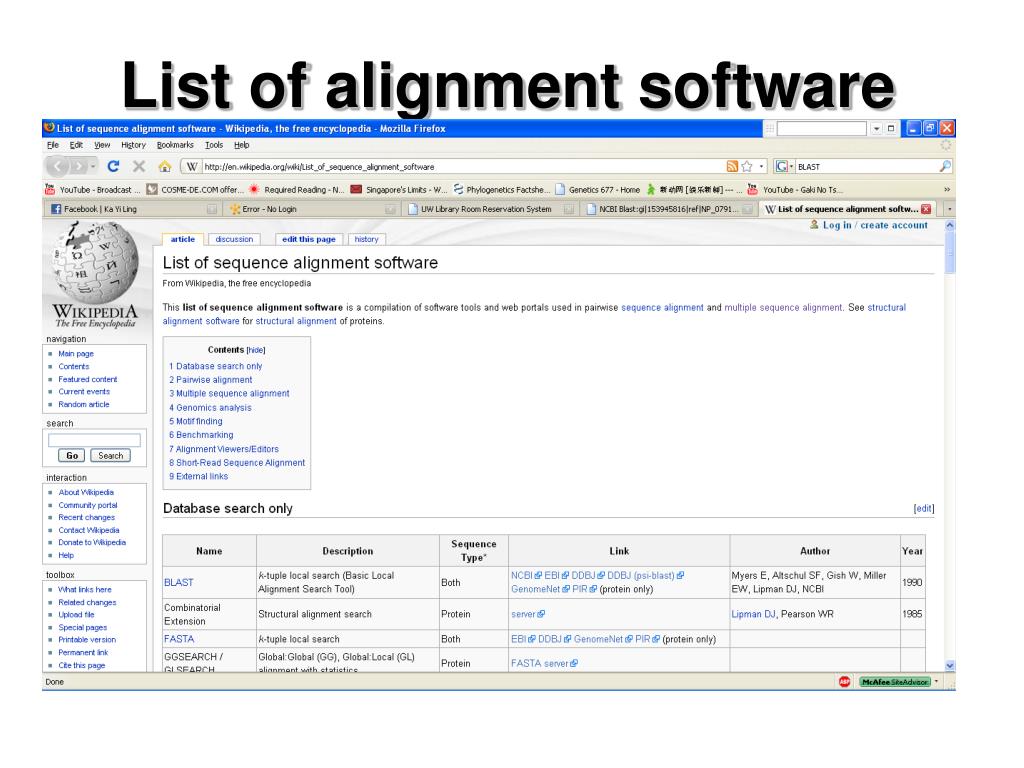Open Singapore's Limits bookmark
Image resolution: width=1024 pixels, height=768 pixels.
398,189
